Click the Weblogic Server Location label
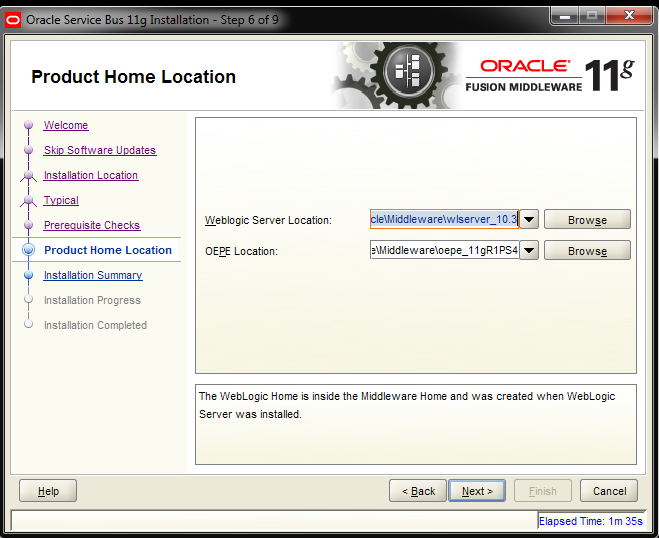This screenshot has width=659, height=538. 268,220
